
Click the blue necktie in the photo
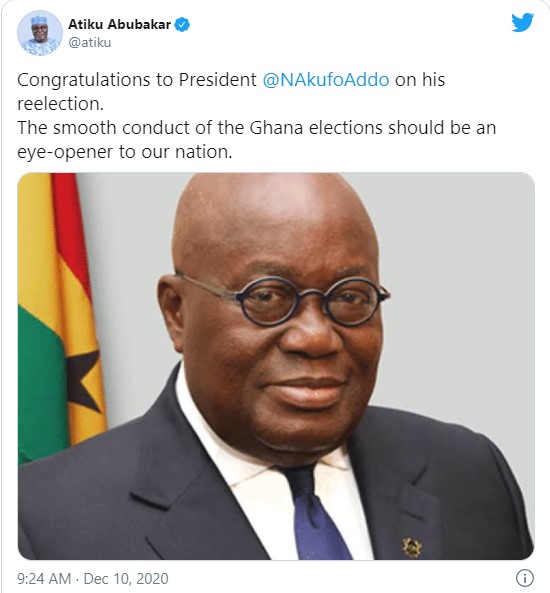click(x=315, y=515)
